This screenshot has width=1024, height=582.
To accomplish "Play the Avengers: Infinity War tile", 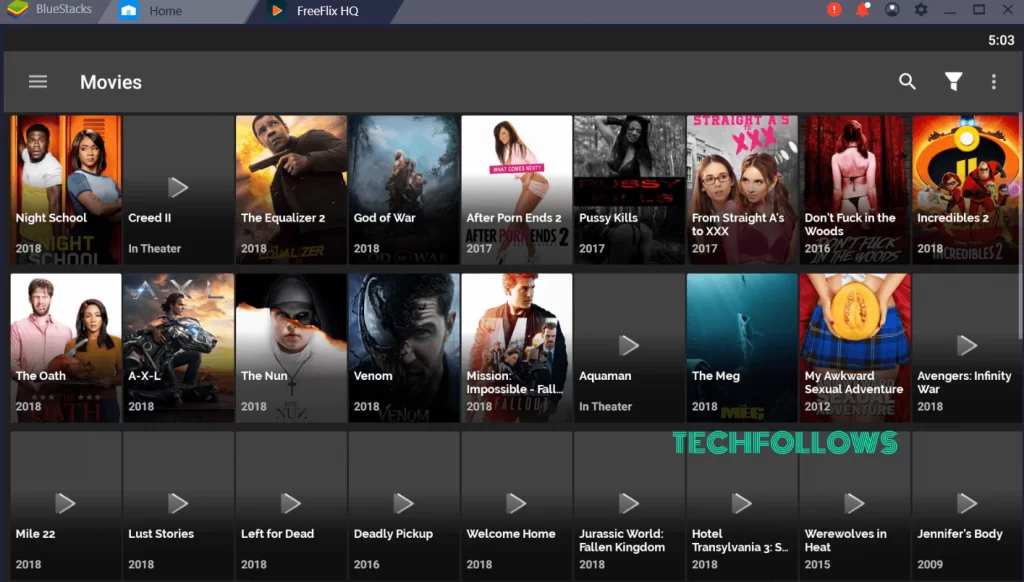I will point(966,348).
